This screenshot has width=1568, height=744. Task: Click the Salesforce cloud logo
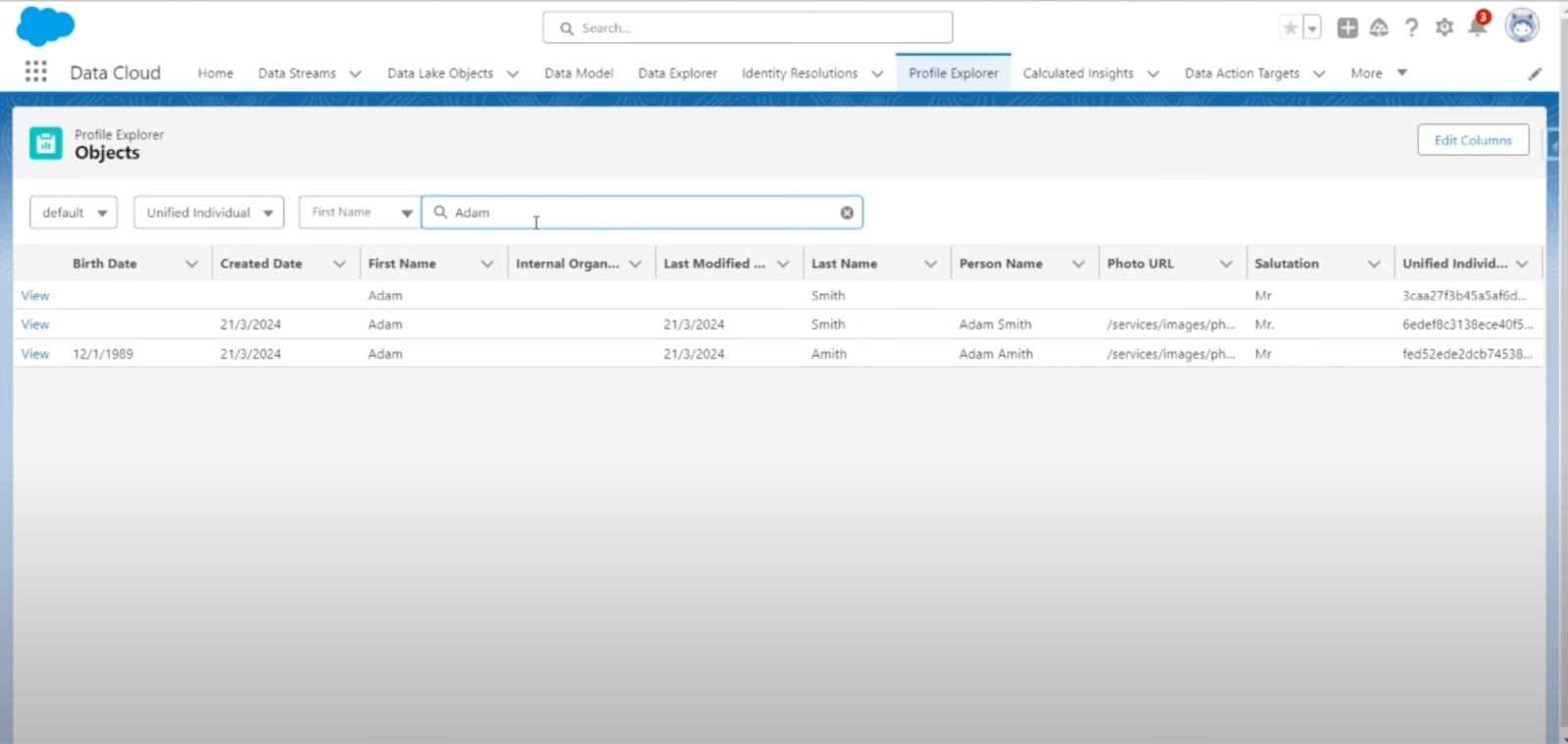pyautogui.click(x=45, y=25)
